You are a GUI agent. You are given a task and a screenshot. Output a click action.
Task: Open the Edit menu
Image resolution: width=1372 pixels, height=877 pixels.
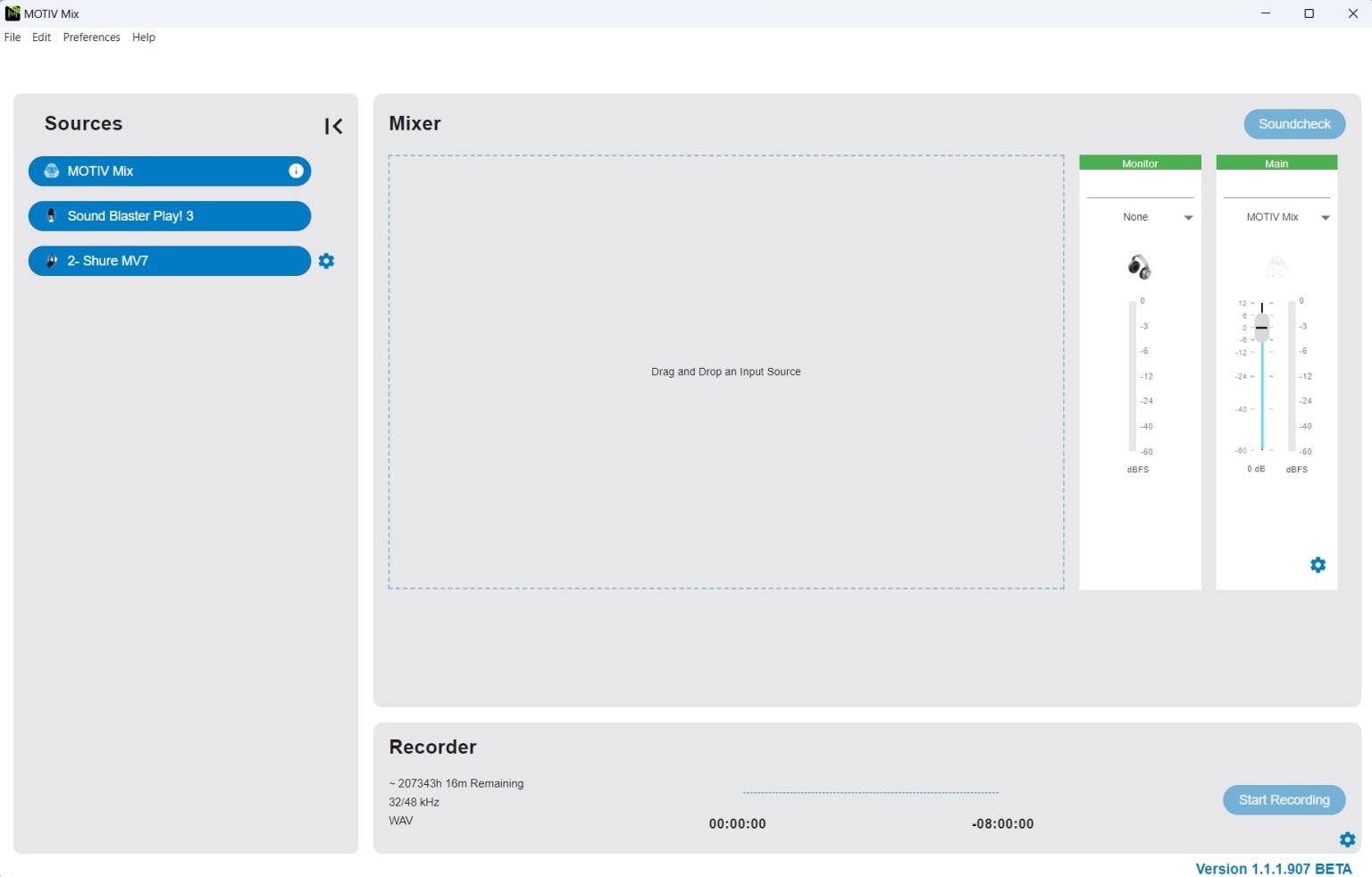[x=41, y=38]
